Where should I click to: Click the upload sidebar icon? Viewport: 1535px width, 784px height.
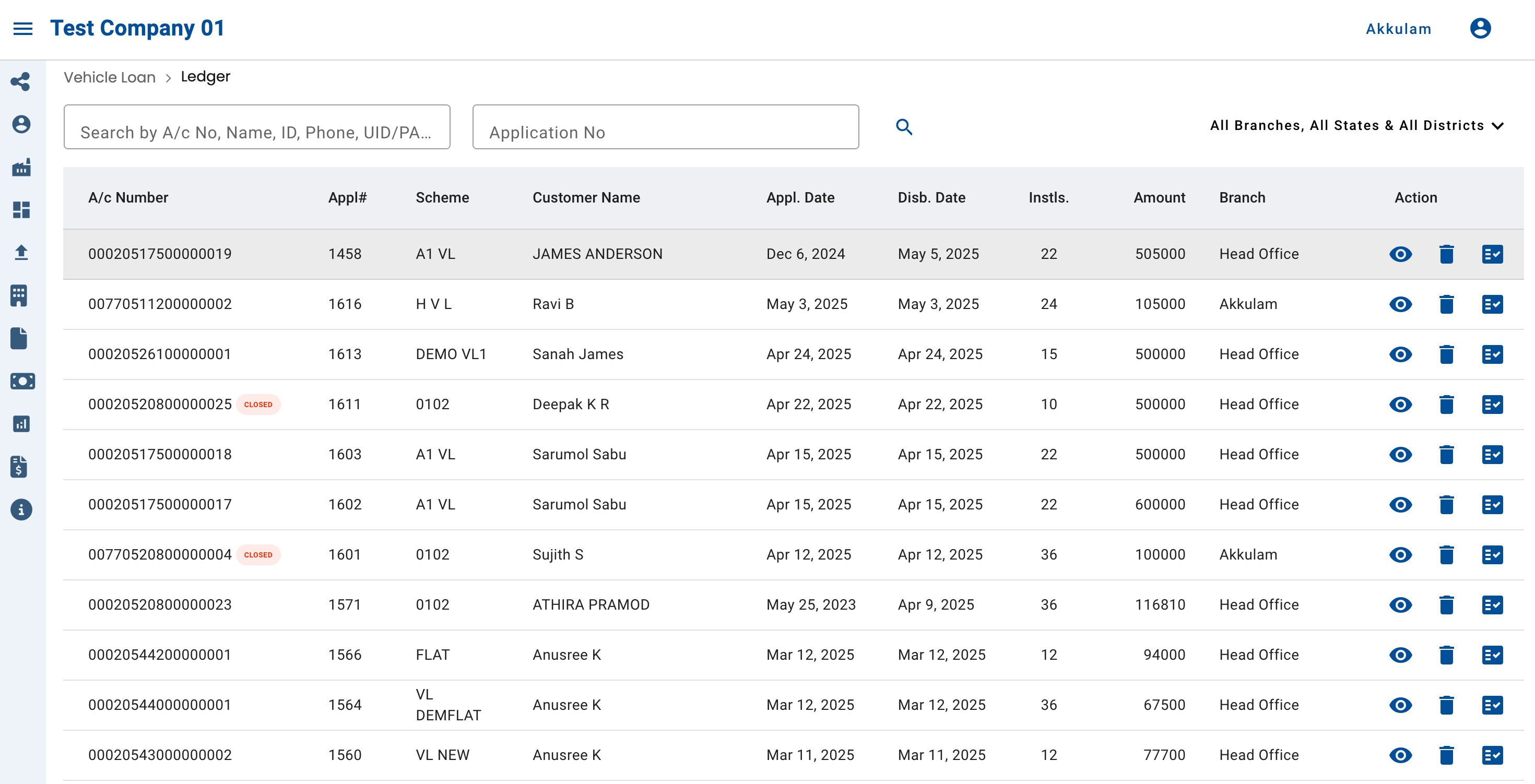point(21,253)
